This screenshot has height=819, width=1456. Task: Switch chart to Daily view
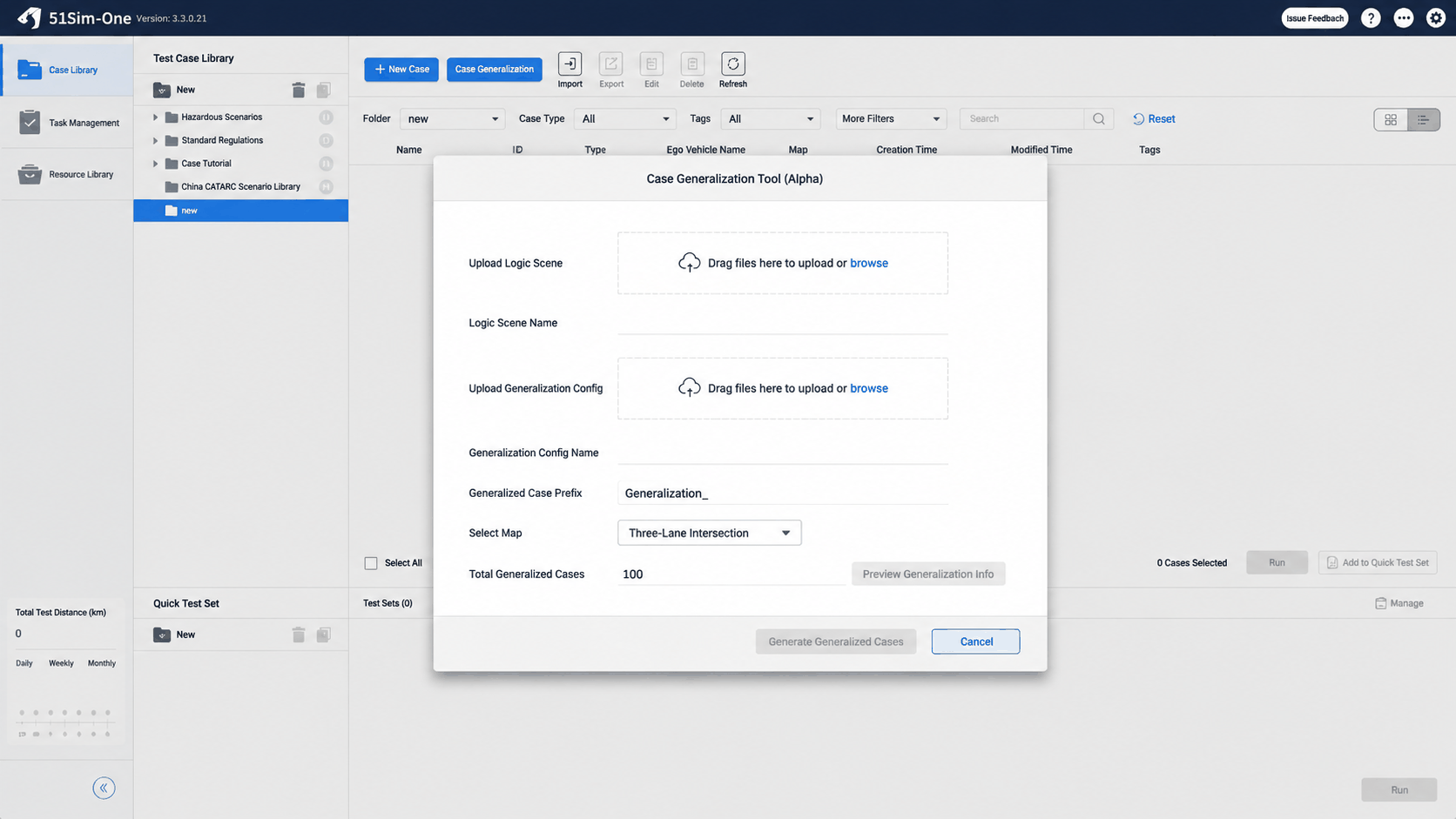point(24,663)
